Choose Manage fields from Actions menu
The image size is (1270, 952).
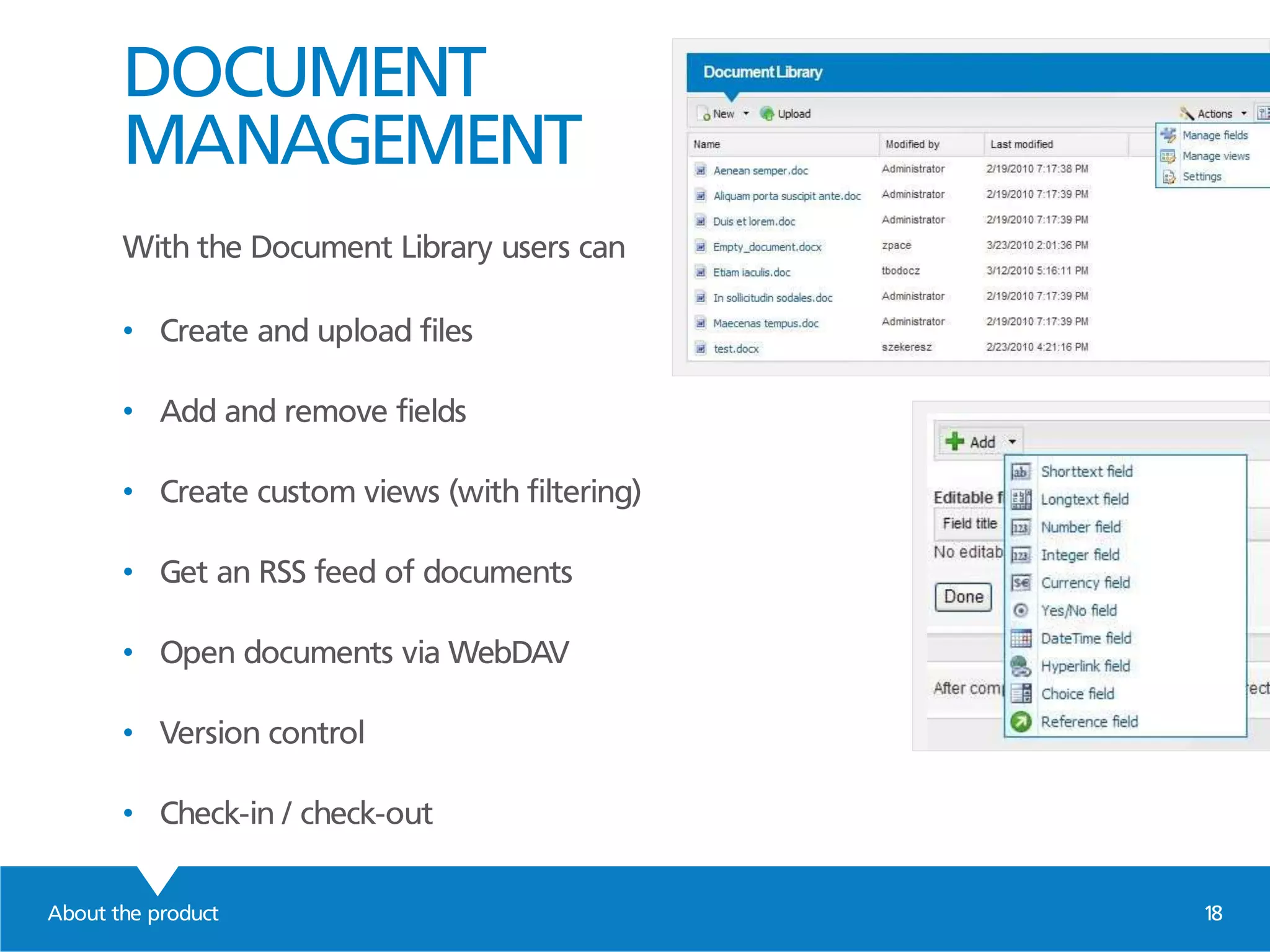1214,135
